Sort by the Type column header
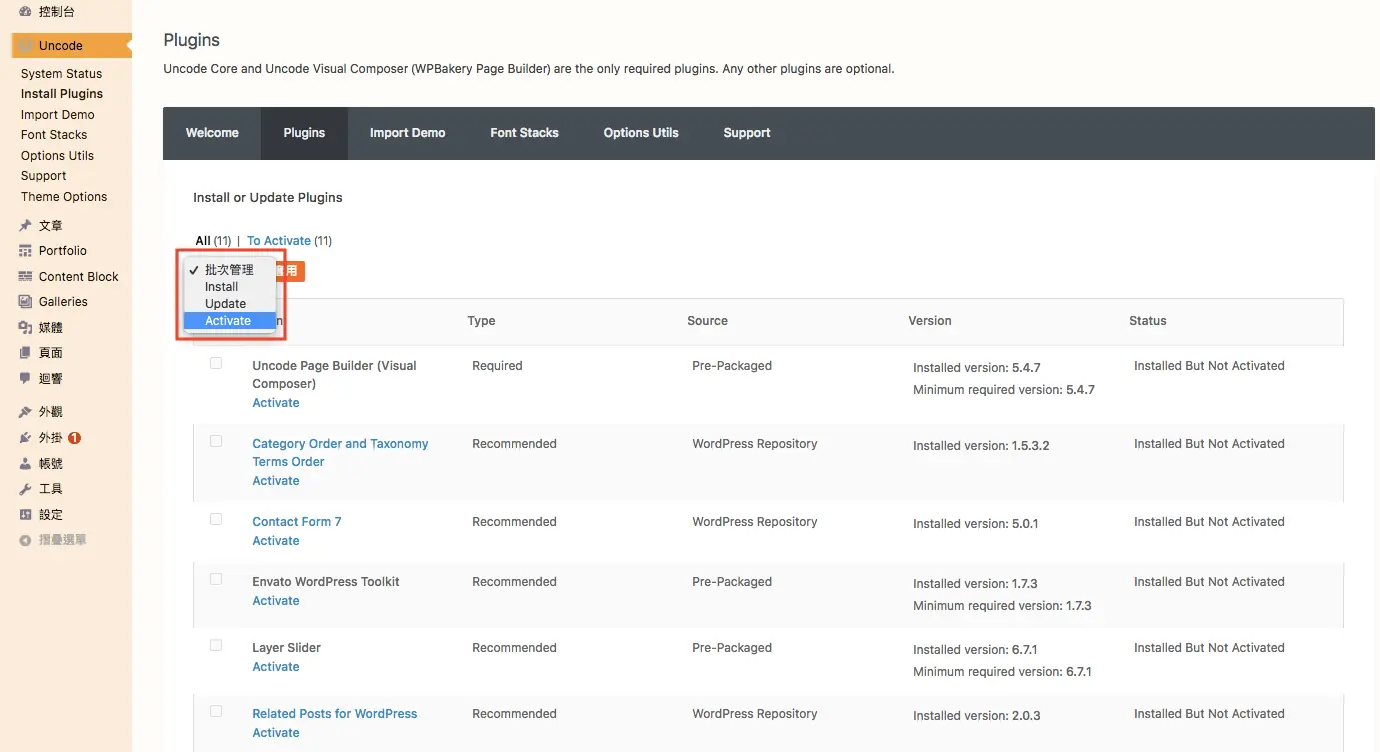 [x=481, y=321]
